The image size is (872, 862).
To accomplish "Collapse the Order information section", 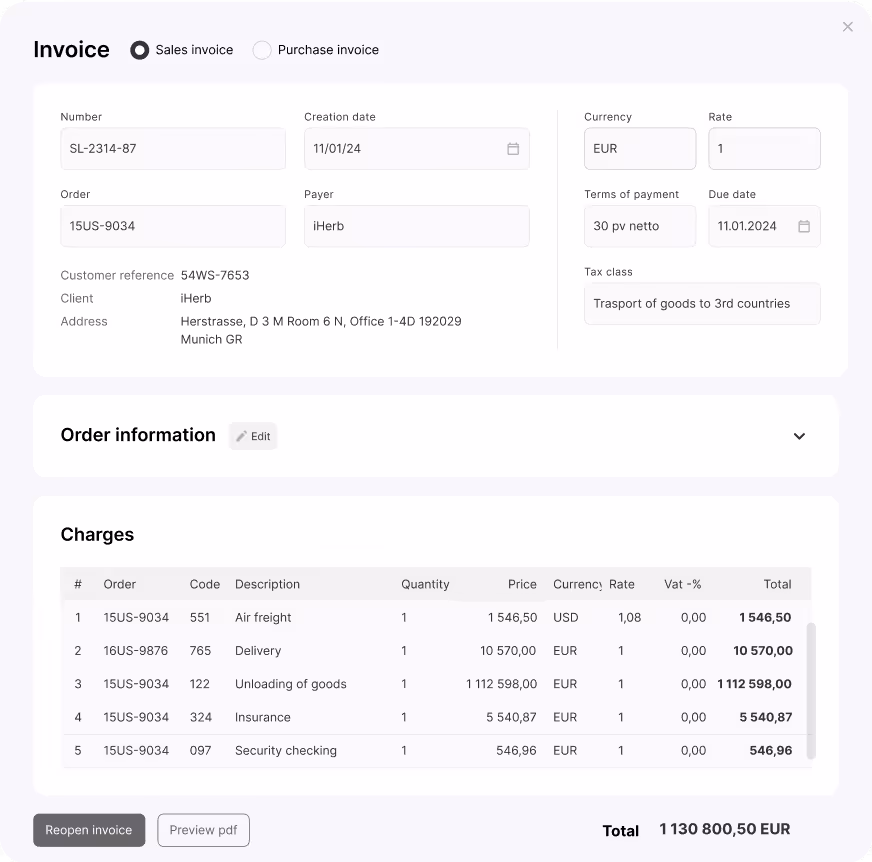I will [x=799, y=436].
